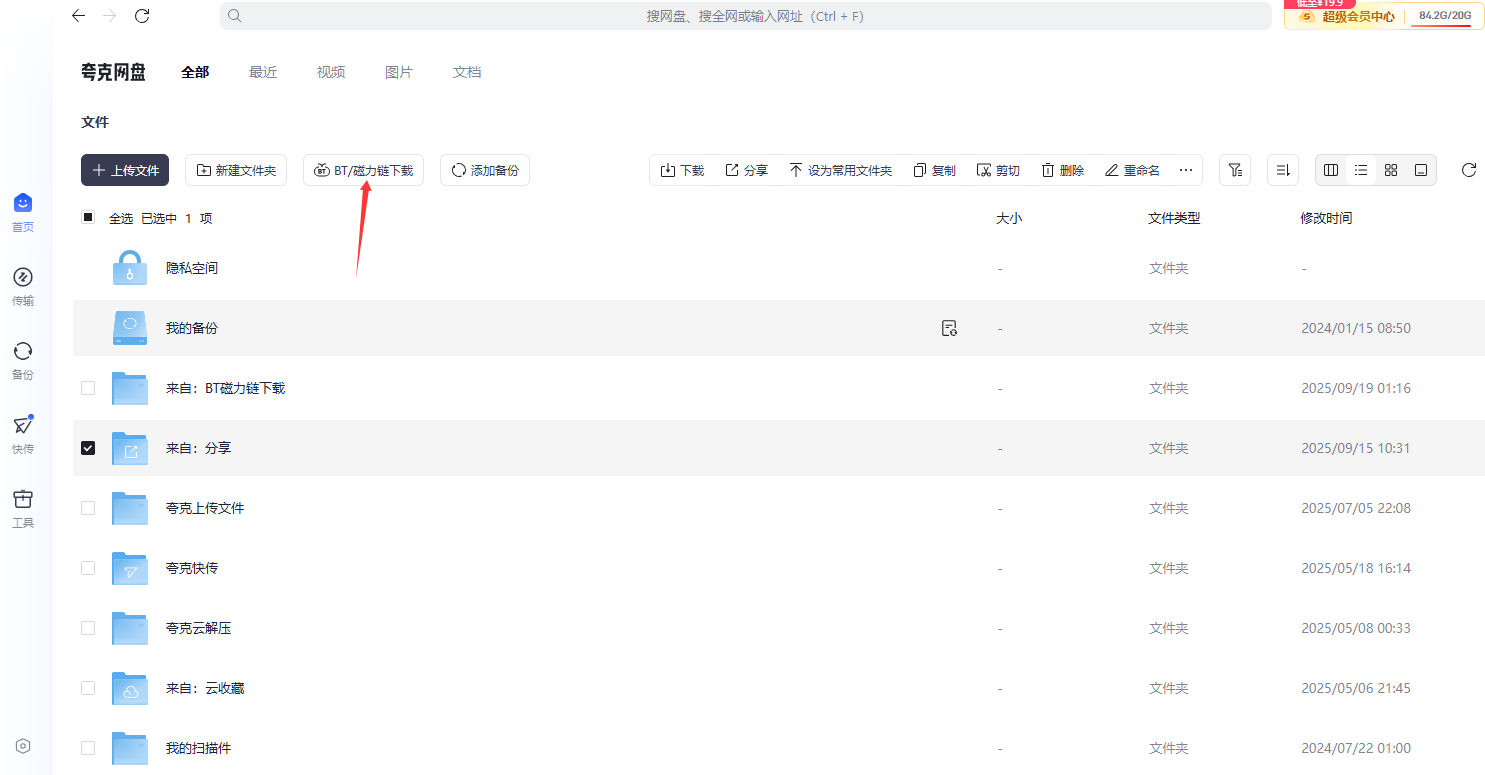Image resolution: width=1485 pixels, height=775 pixels.
Task: Uncheck the 来自：分享 folder checkbox
Action: click(88, 448)
